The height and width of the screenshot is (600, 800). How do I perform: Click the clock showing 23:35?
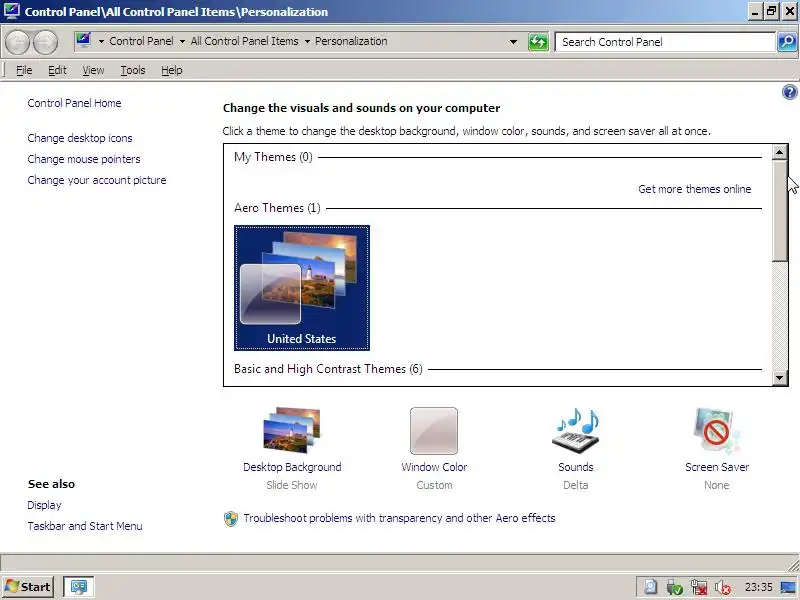click(758, 587)
